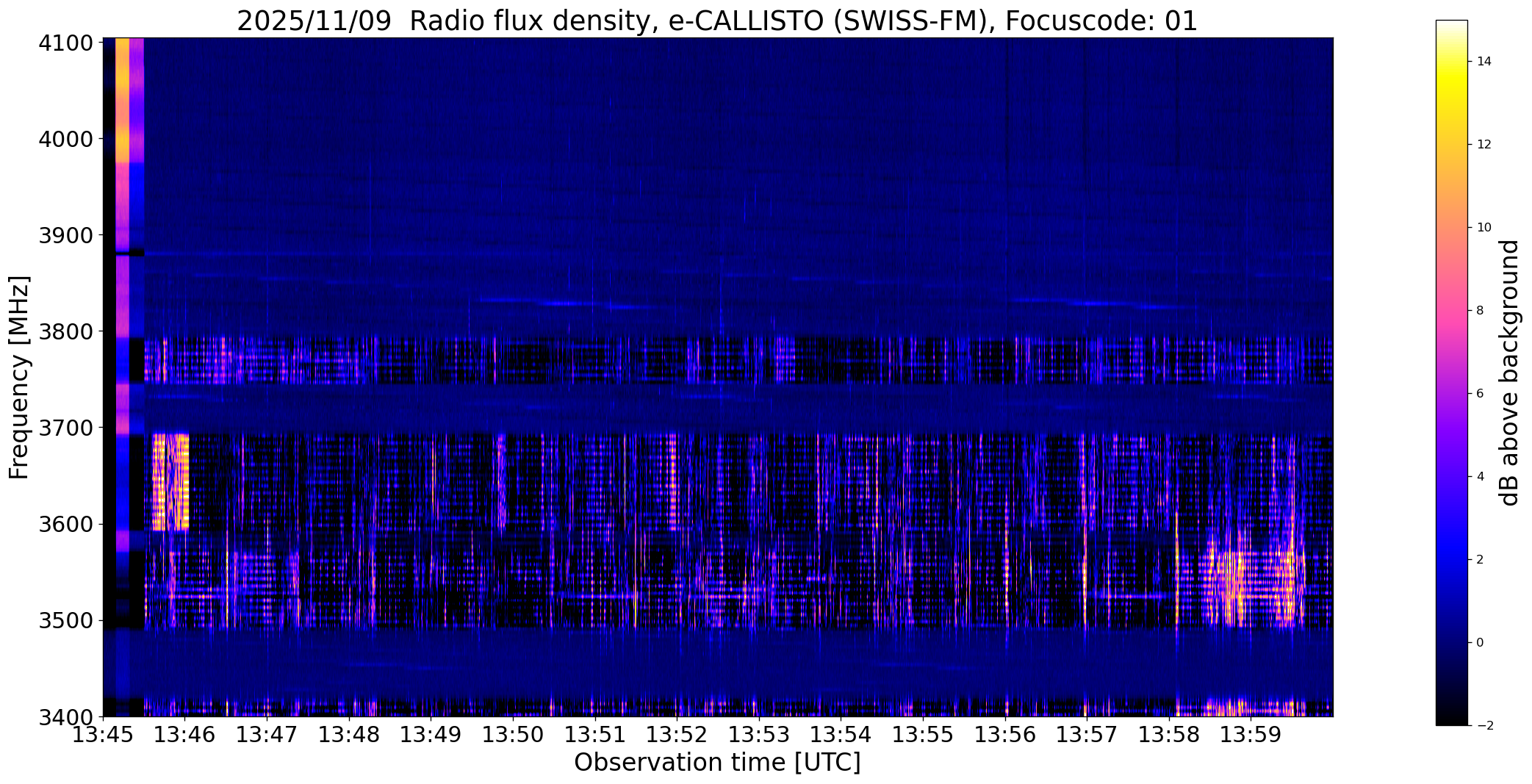Click the colorbar tick label 8
The height and width of the screenshot is (784, 1532).
click(1480, 311)
